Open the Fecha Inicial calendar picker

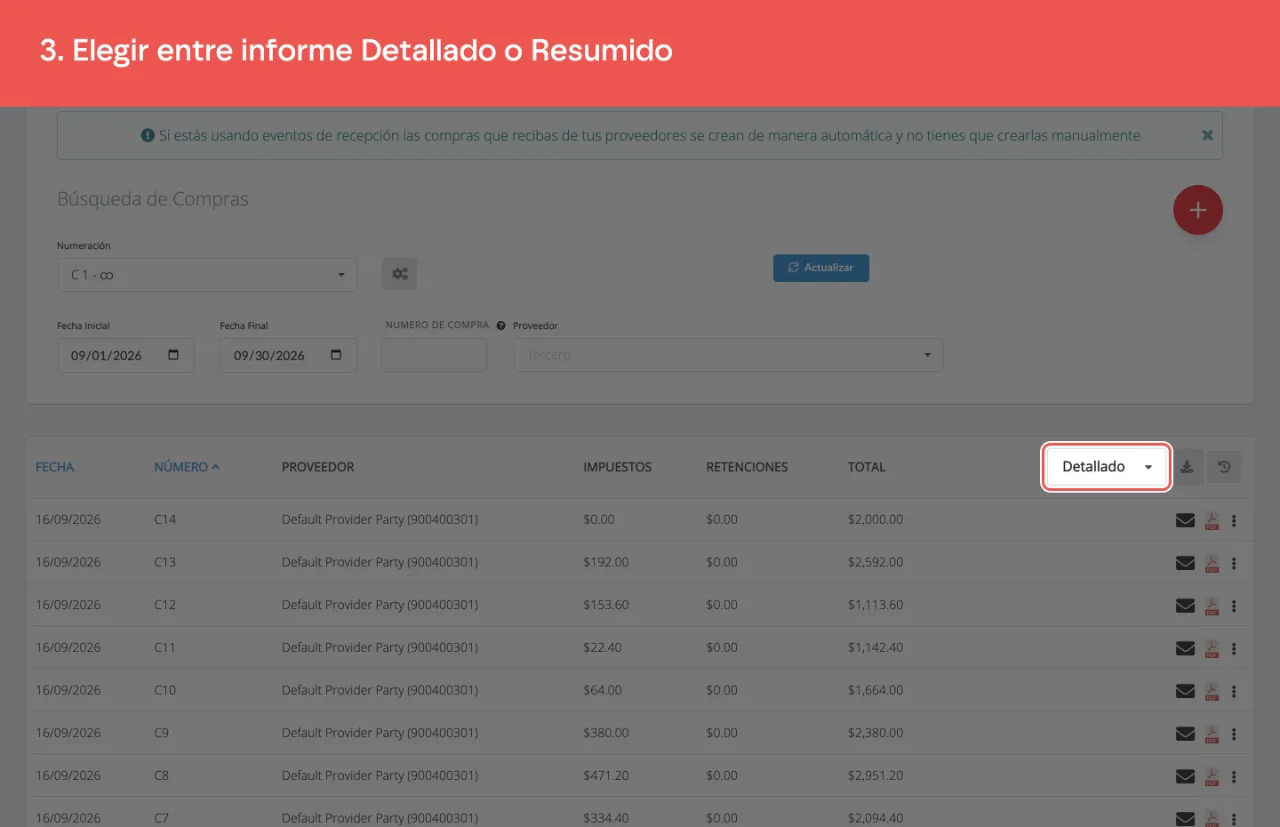pos(174,355)
